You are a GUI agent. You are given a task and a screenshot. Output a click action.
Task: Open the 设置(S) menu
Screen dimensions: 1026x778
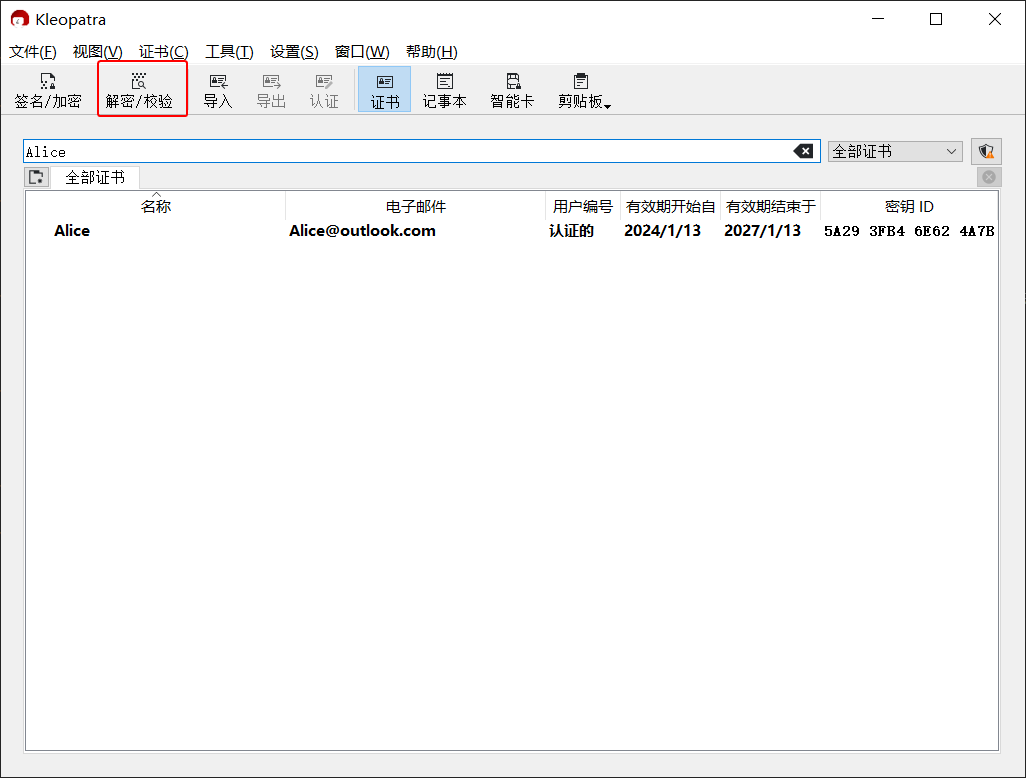click(294, 52)
